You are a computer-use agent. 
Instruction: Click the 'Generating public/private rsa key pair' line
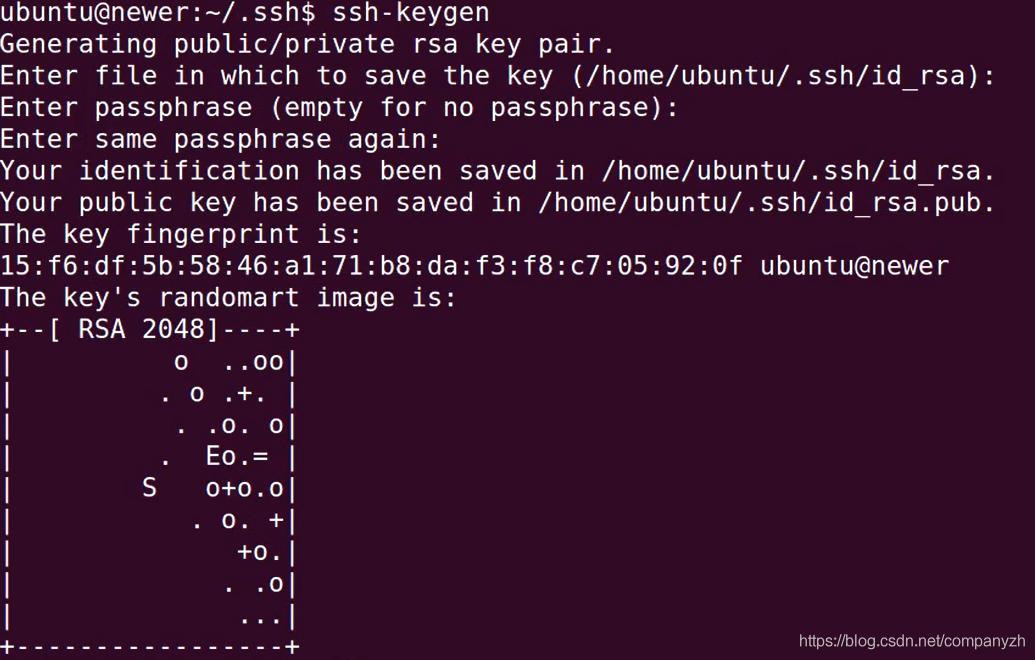(307, 45)
